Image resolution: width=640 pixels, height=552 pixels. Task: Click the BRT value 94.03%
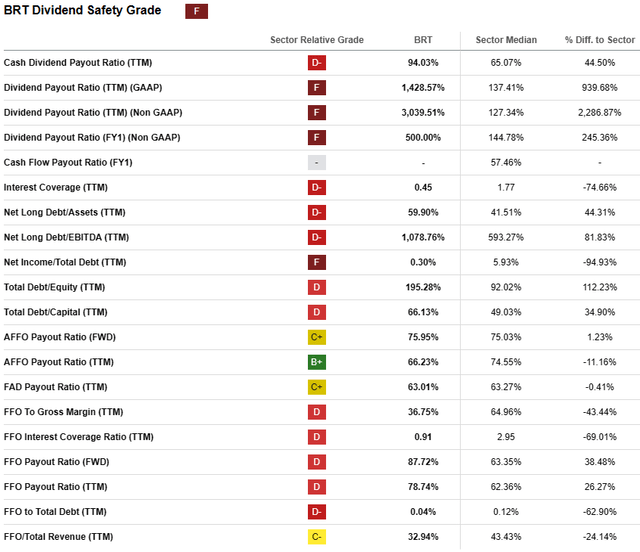(x=423, y=63)
